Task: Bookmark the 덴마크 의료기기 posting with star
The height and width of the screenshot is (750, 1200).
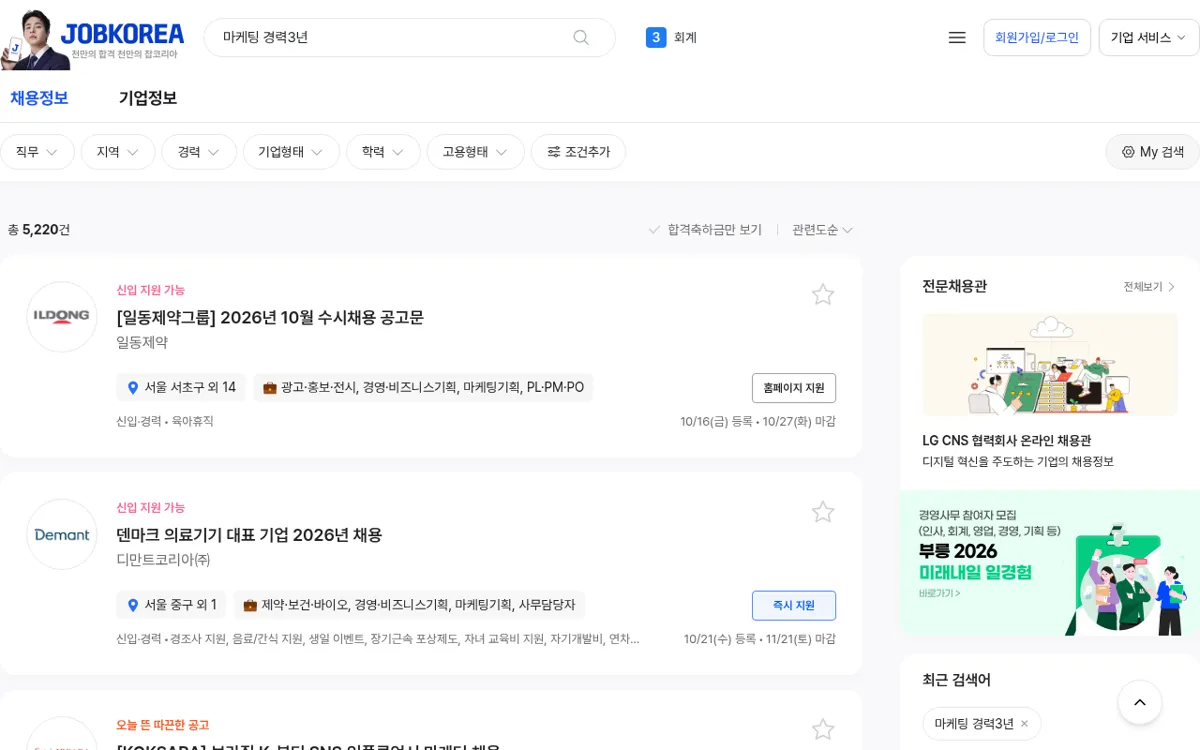Action: (x=823, y=512)
